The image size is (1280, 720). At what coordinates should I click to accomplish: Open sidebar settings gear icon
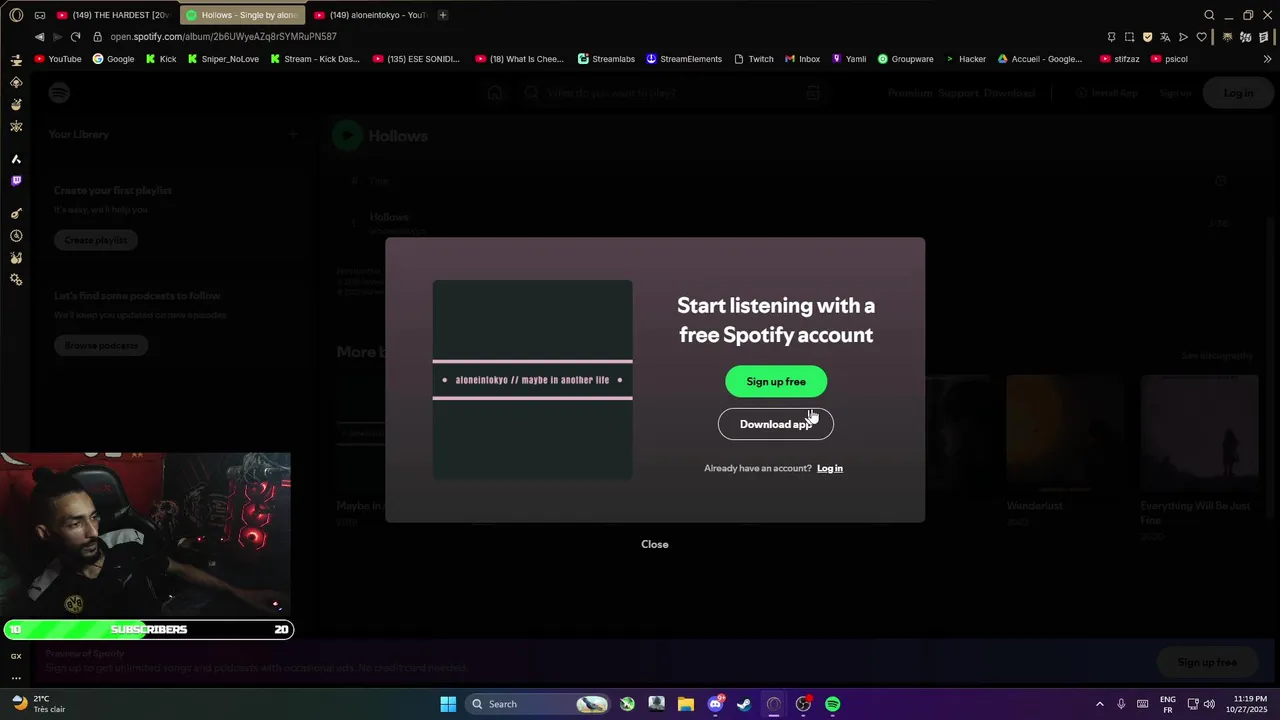(x=16, y=280)
